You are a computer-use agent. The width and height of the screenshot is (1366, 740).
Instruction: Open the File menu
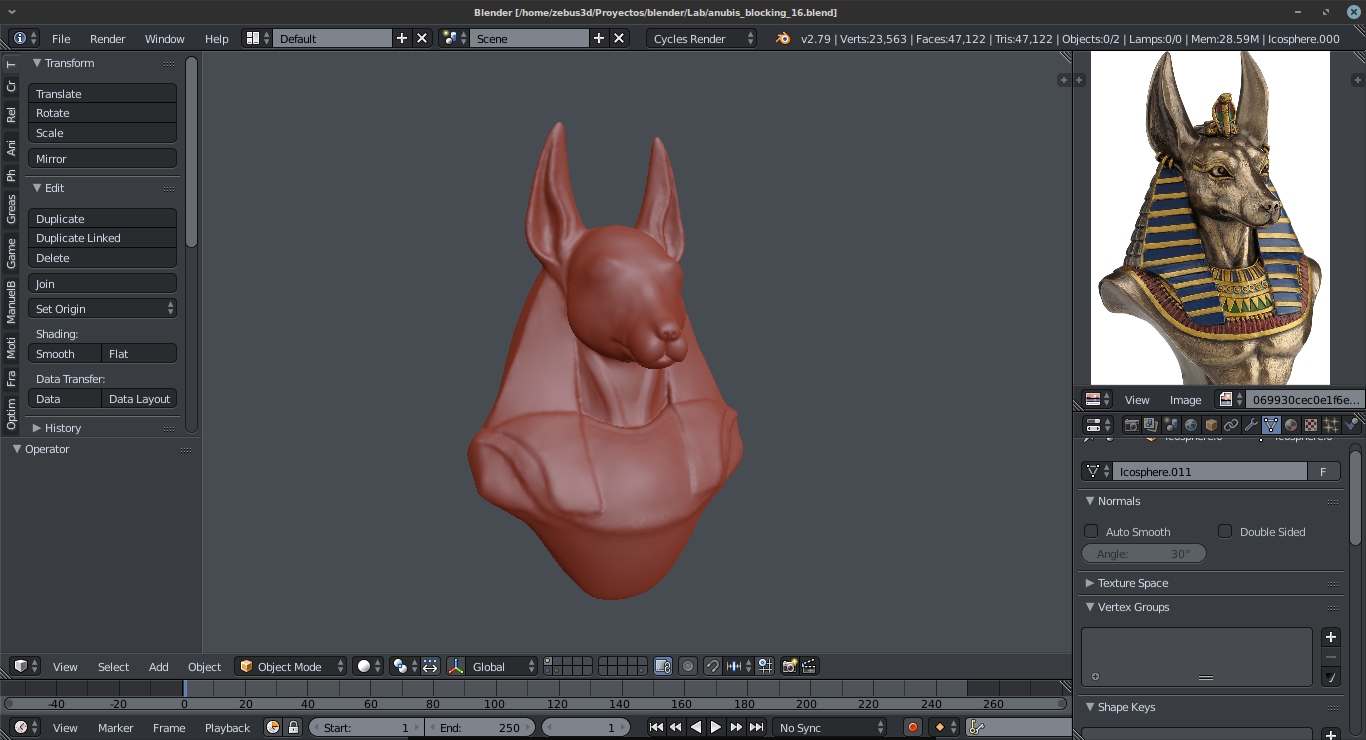(x=61, y=39)
